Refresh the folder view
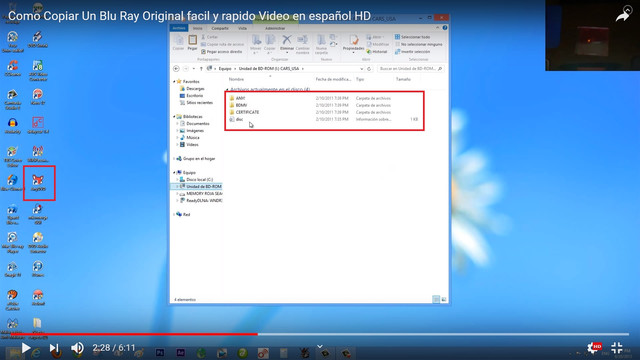 (369, 69)
